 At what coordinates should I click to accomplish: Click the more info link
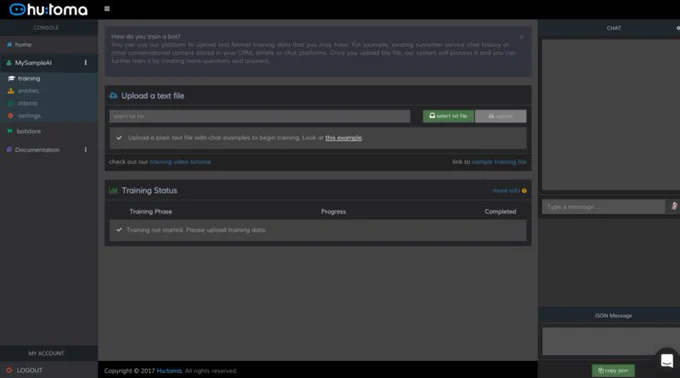506,191
